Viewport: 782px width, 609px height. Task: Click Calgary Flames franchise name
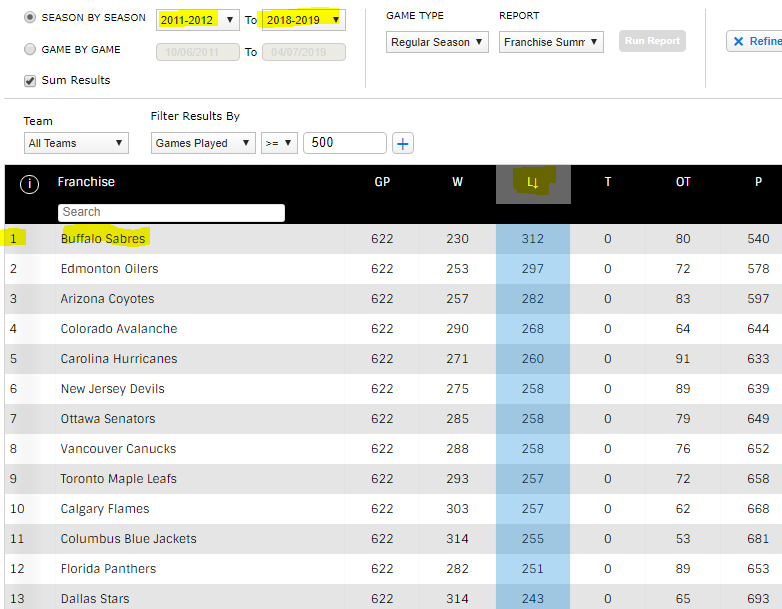[105, 509]
